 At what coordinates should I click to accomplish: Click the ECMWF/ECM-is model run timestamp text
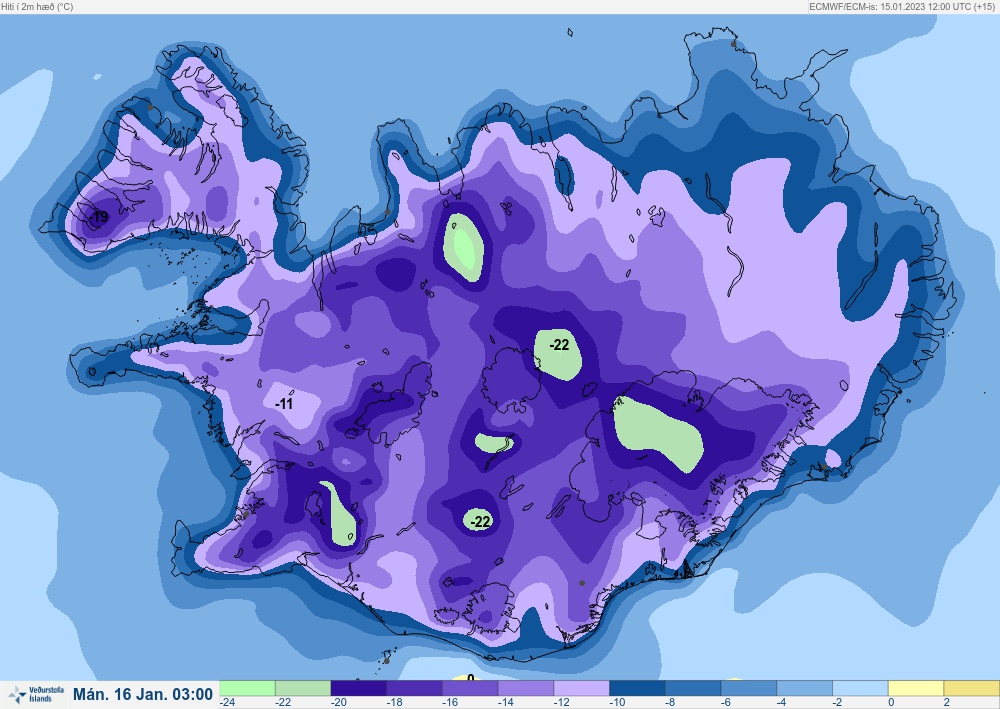903,6
